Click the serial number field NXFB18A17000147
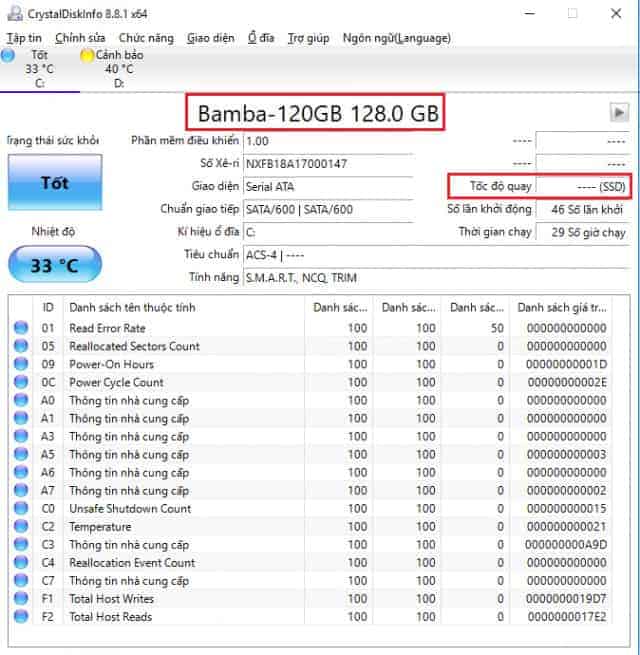The image size is (640, 655). pos(328,164)
